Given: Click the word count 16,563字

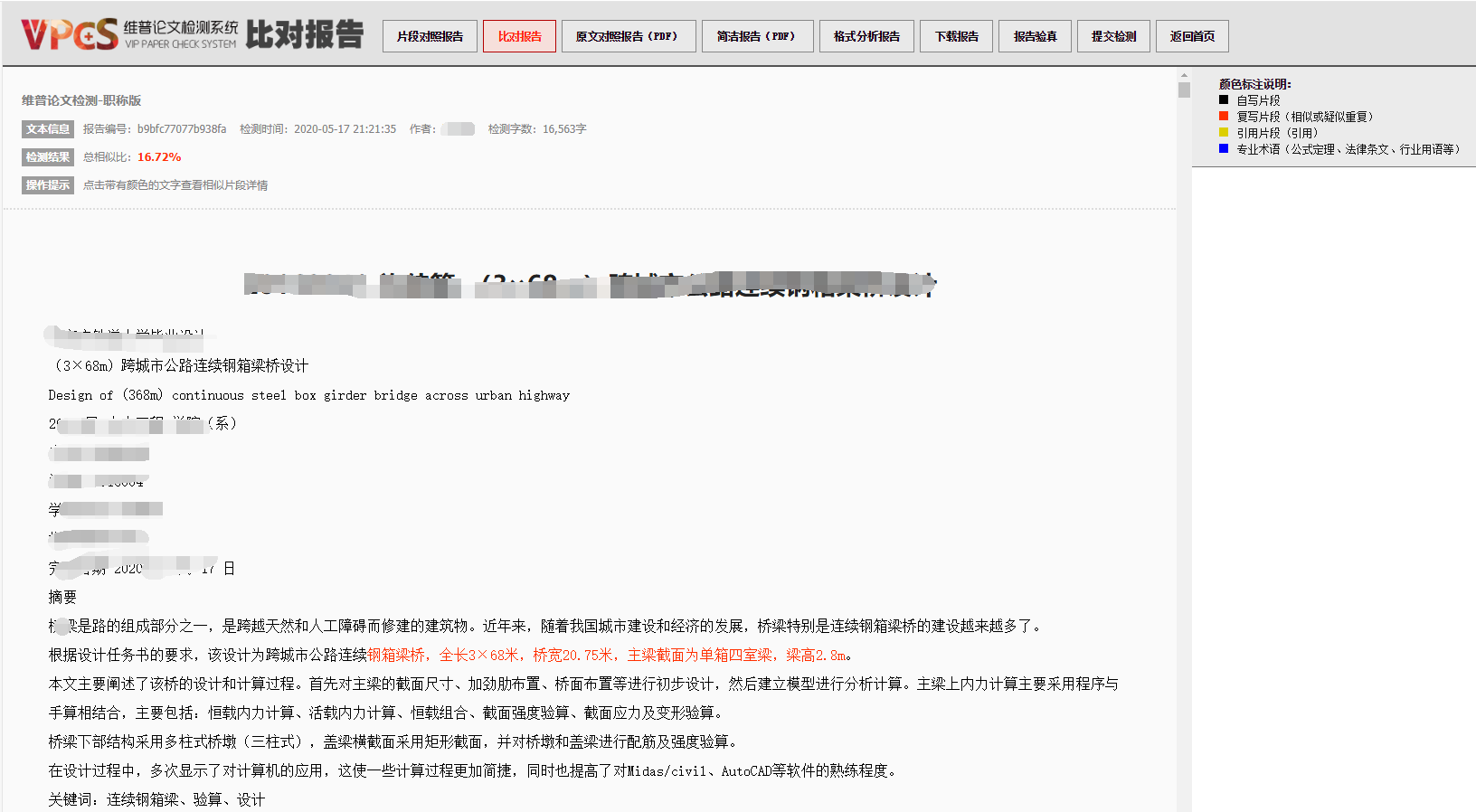Looking at the screenshot, I should pos(564,128).
